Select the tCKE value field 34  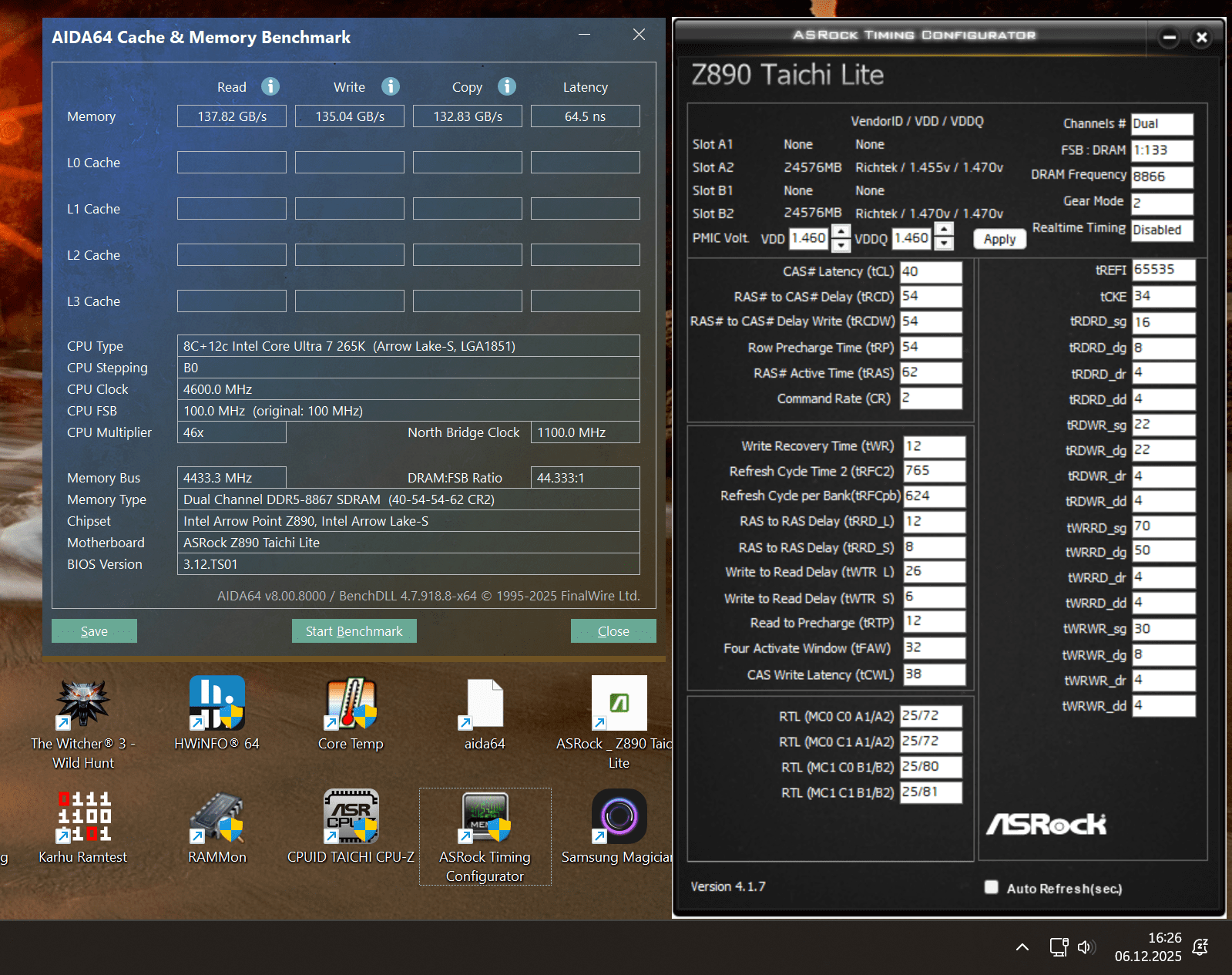[1163, 296]
